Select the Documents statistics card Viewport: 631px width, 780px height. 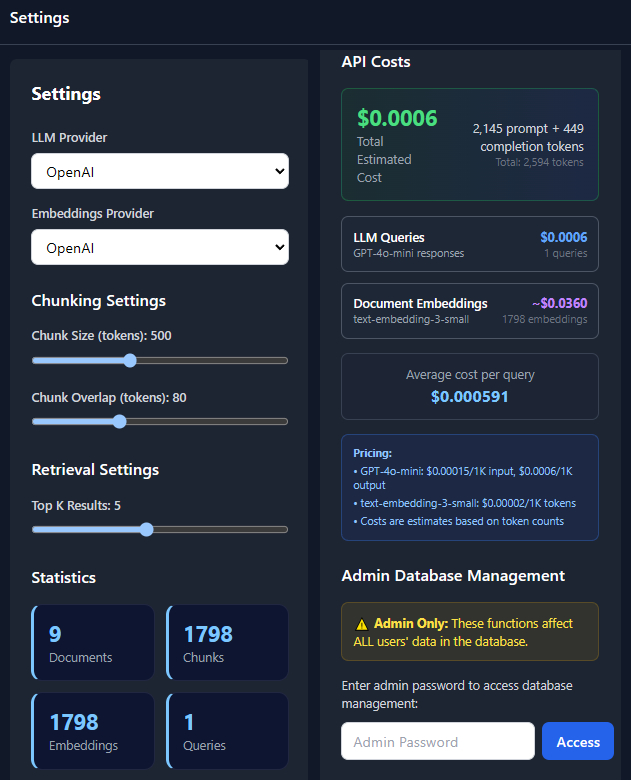coord(93,643)
